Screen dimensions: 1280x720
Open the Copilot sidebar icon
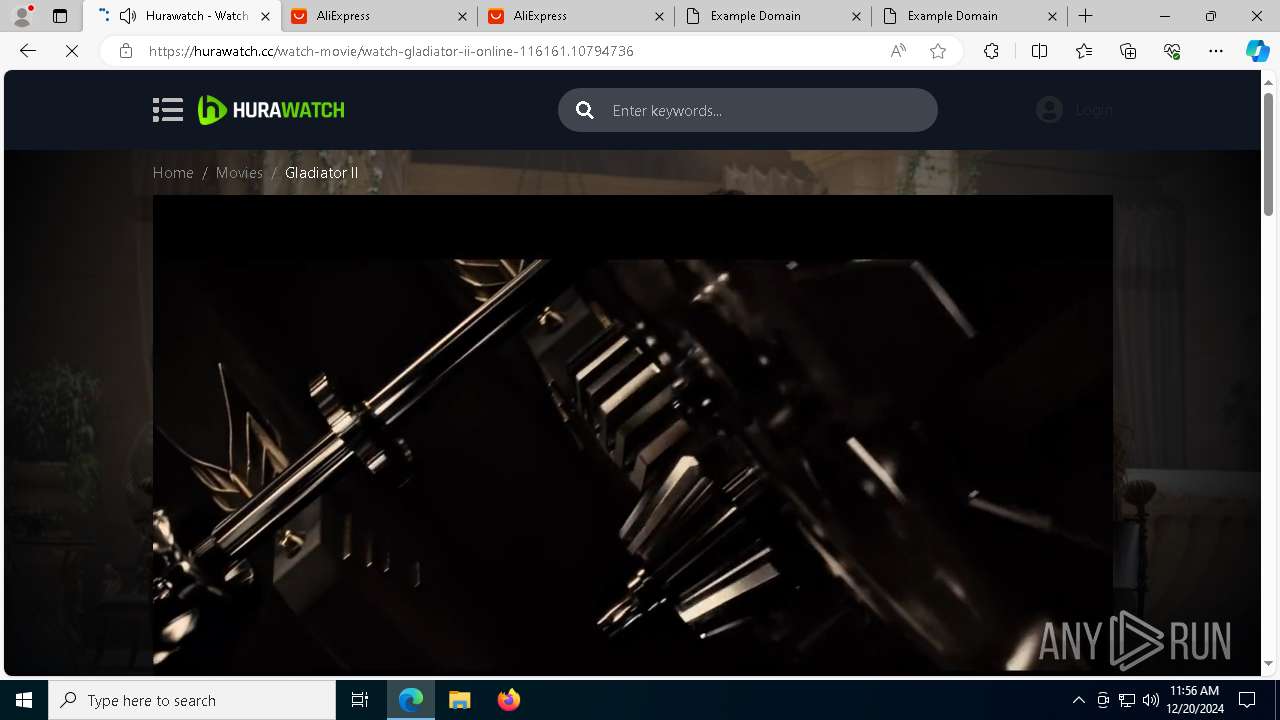click(1257, 51)
